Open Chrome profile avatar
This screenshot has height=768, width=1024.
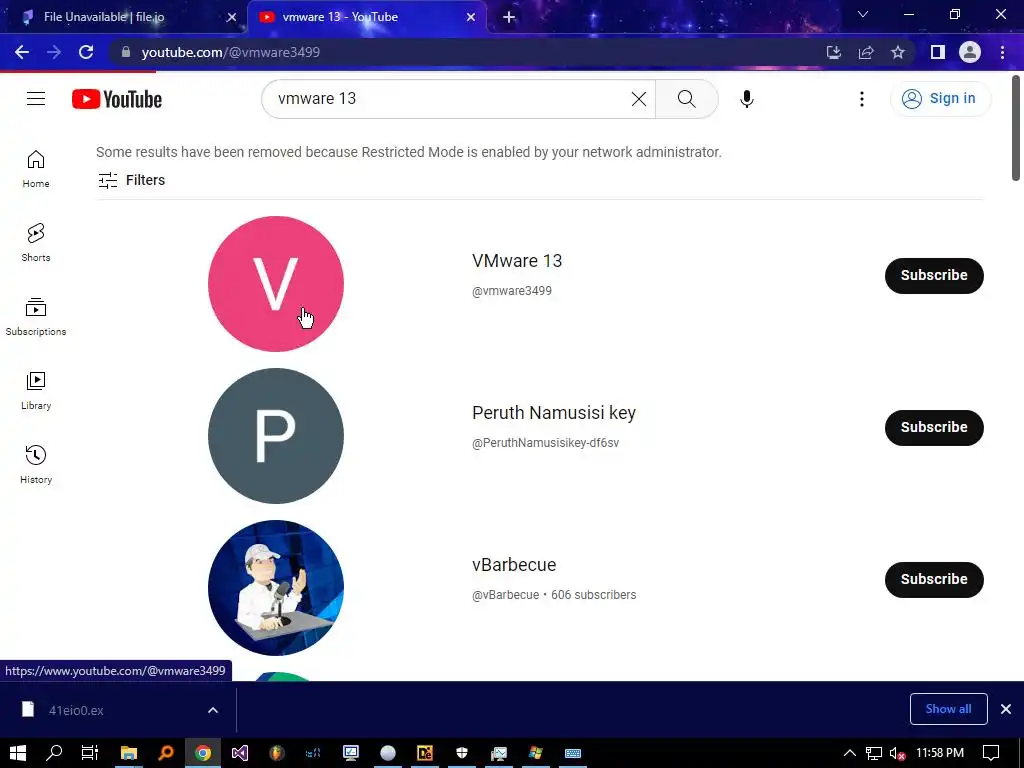click(x=970, y=52)
